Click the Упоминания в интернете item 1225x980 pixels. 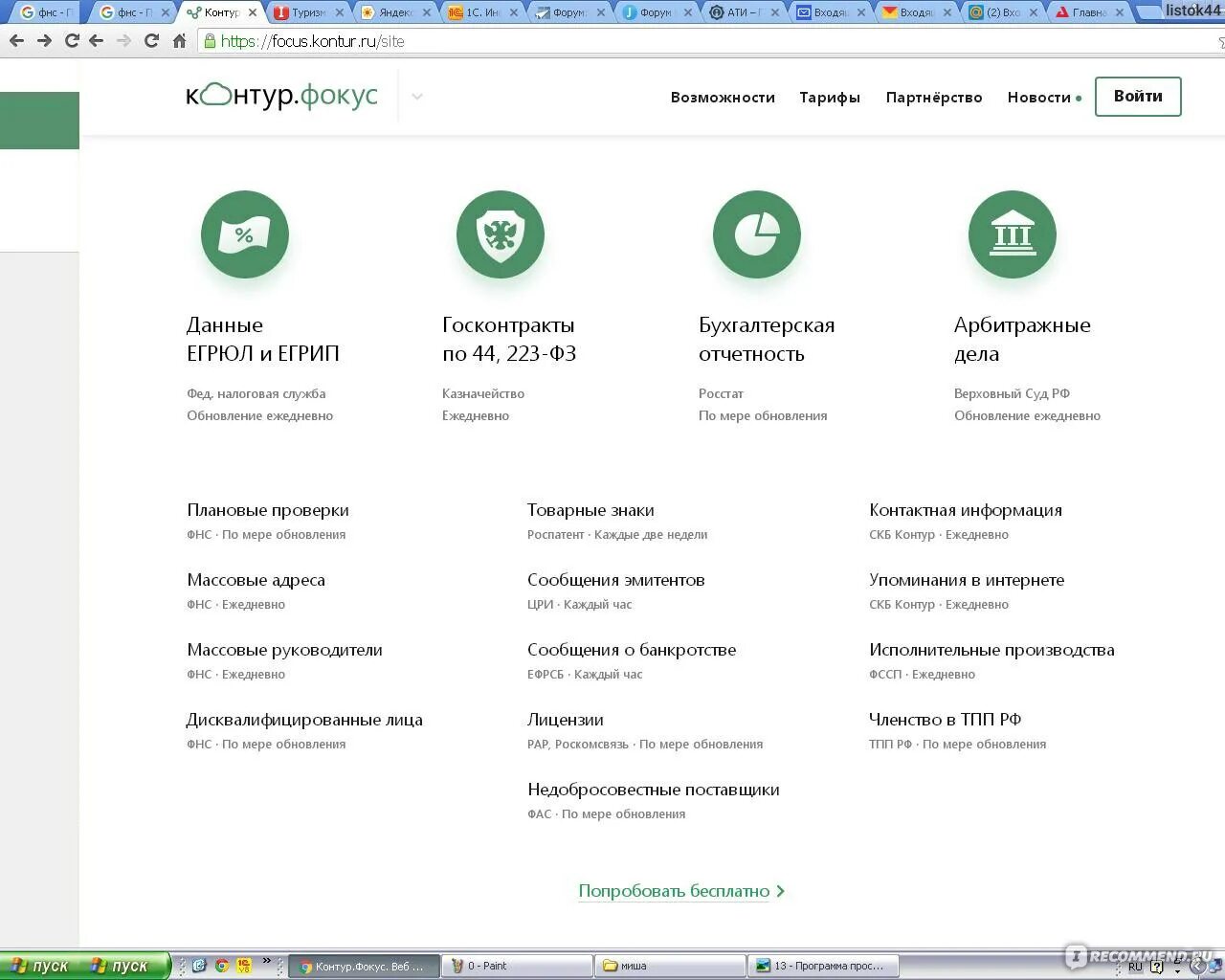[967, 580]
